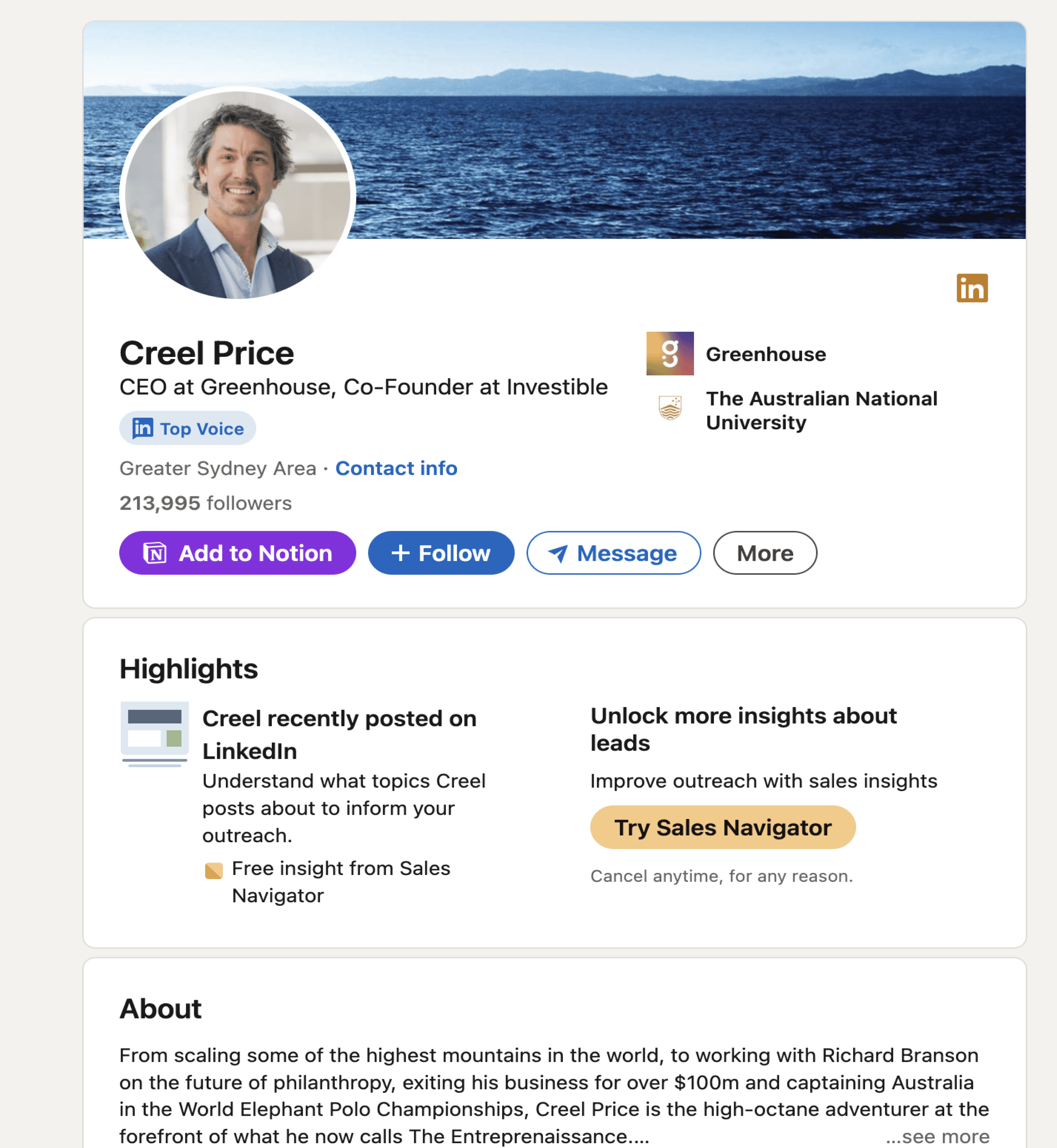Click the LinkedIn icon in Top Voice badge
Viewport: 1057px width, 1148px height.
(142, 428)
